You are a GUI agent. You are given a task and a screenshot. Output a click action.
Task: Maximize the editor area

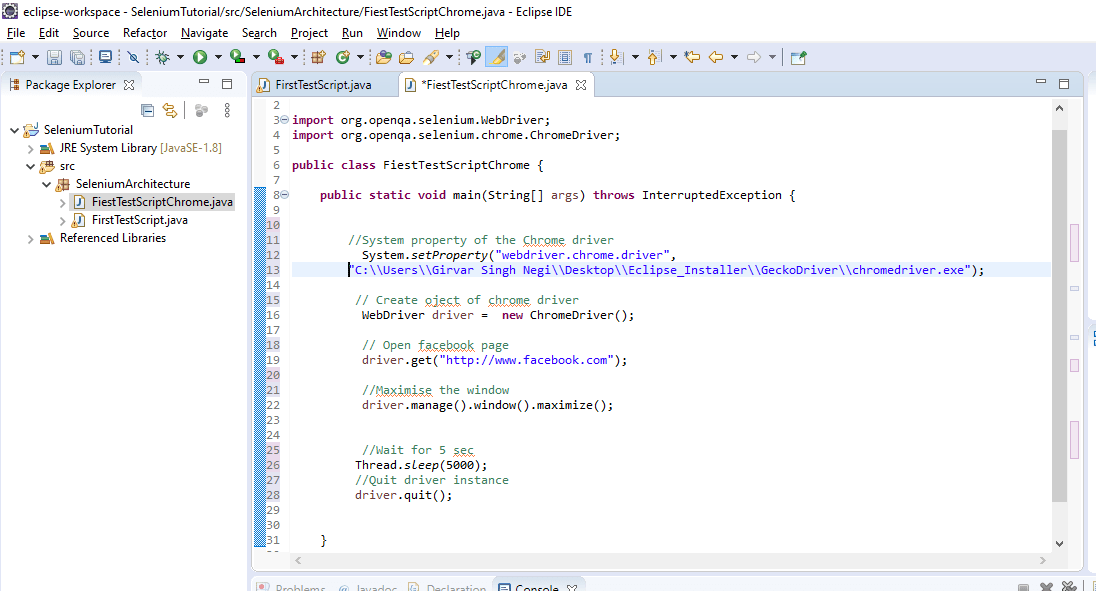[x=1064, y=84]
